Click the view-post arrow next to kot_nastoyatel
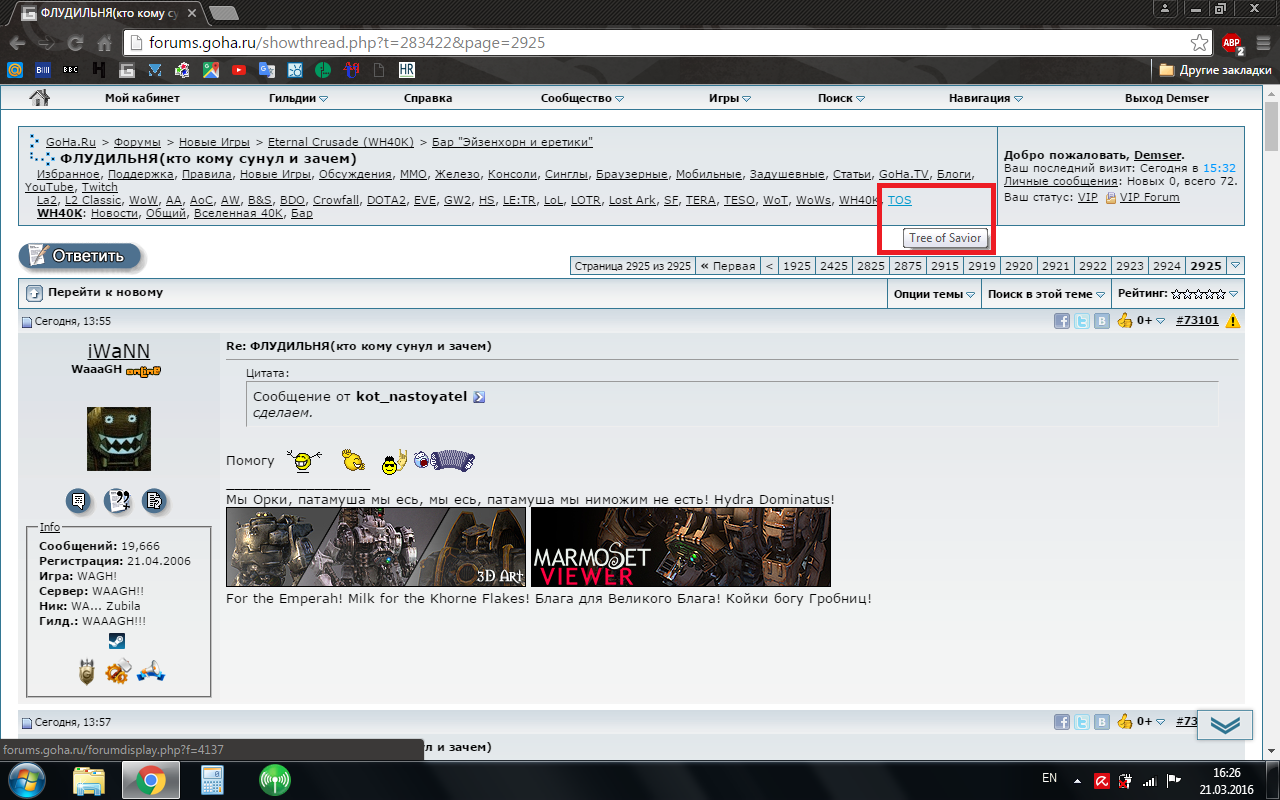Viewport: 1280px width, 800px height. tap(479, 397)
